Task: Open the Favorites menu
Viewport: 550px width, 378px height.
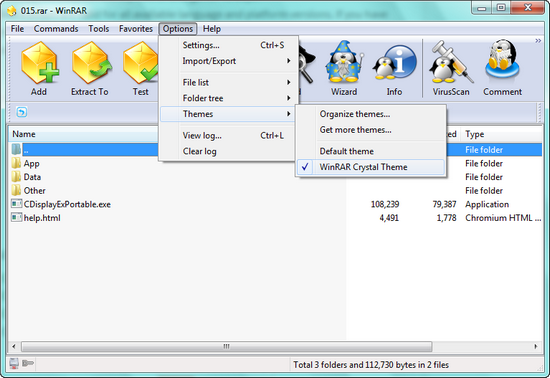Action: tap(136, 29)
